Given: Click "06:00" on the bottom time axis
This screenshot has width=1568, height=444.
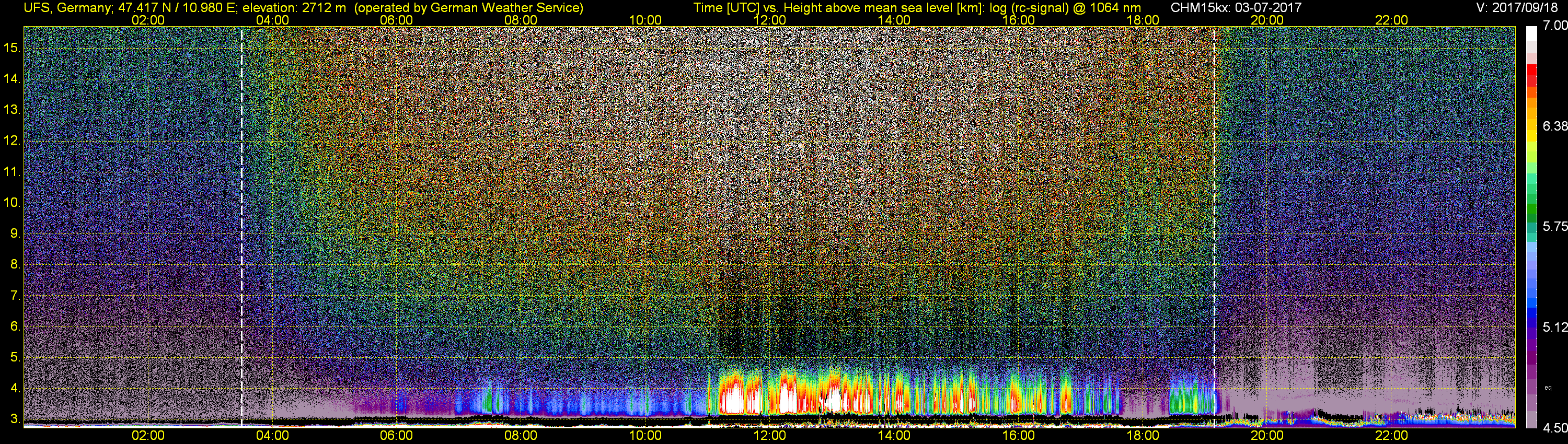Looking at the screenshot, I should 396,436.
